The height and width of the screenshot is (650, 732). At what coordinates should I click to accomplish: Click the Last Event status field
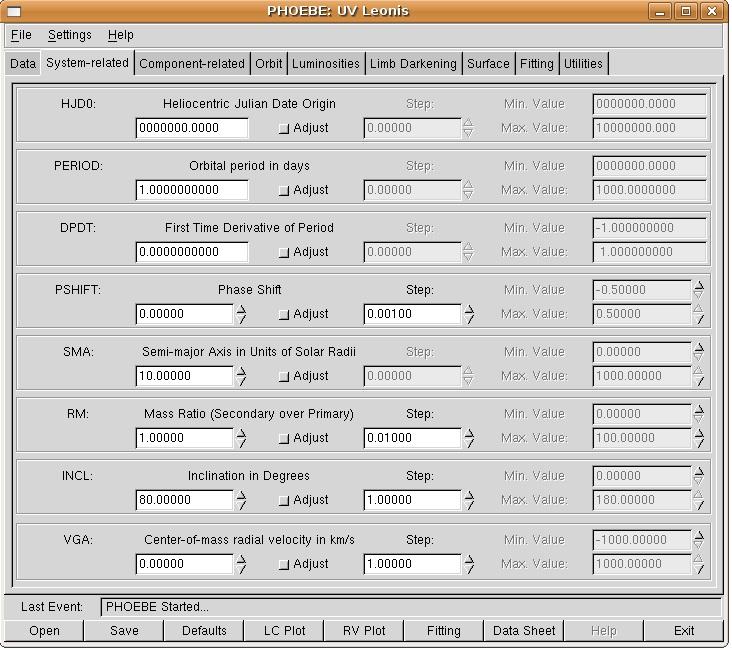click(411, 608)
